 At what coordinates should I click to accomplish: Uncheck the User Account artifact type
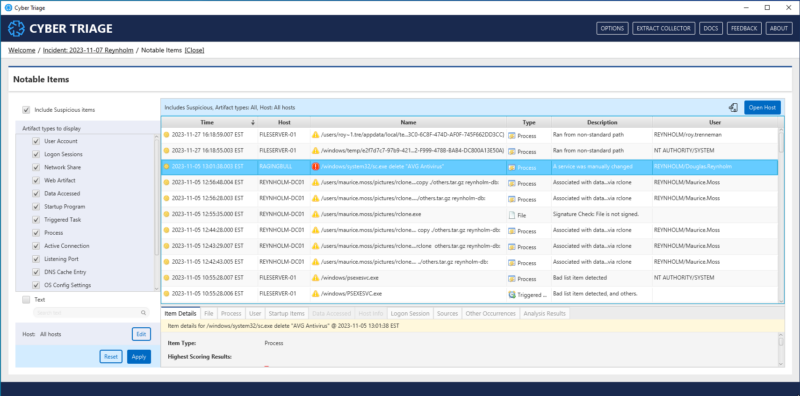coord(36,141)
